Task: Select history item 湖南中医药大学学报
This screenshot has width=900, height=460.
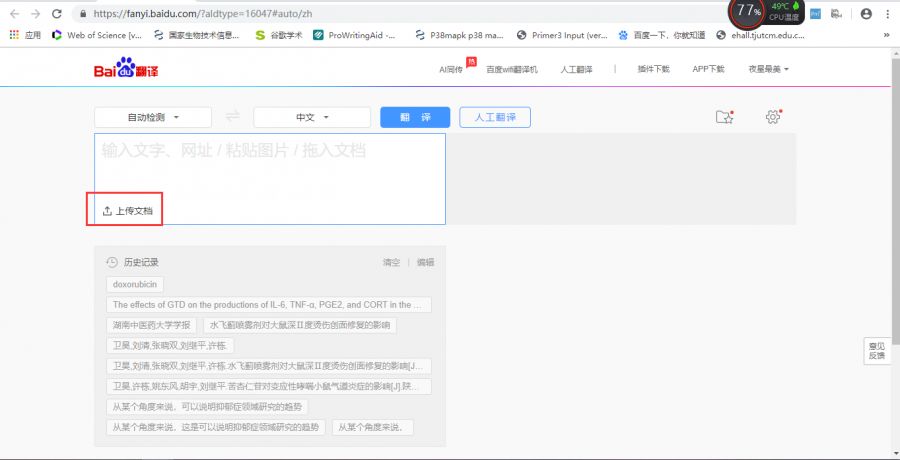Action: pyautogui.click(x=152, y=326)
